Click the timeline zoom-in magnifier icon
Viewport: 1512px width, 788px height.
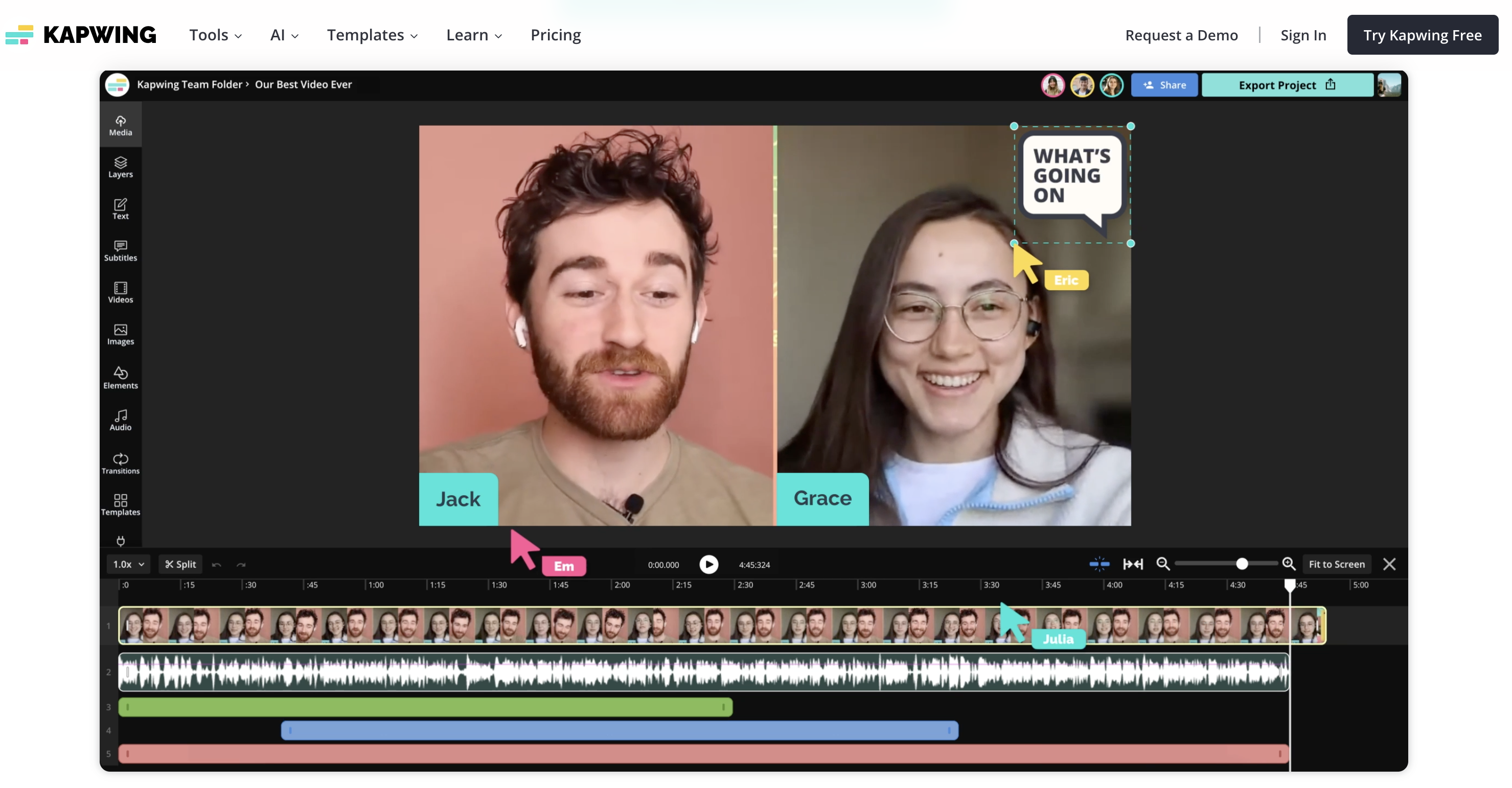click(x=1289, y=564)
